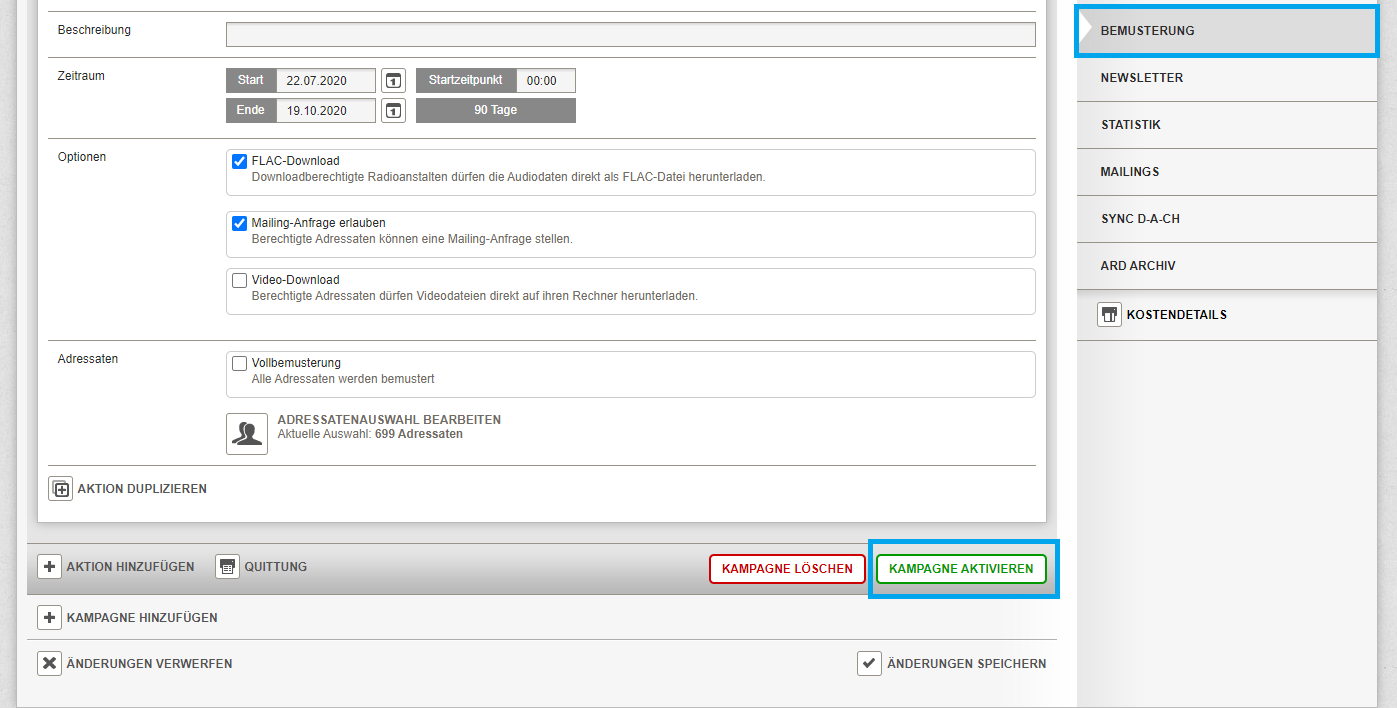Open the Ende date calendar picker
1397x708 pixels.
tap(394, 110)
